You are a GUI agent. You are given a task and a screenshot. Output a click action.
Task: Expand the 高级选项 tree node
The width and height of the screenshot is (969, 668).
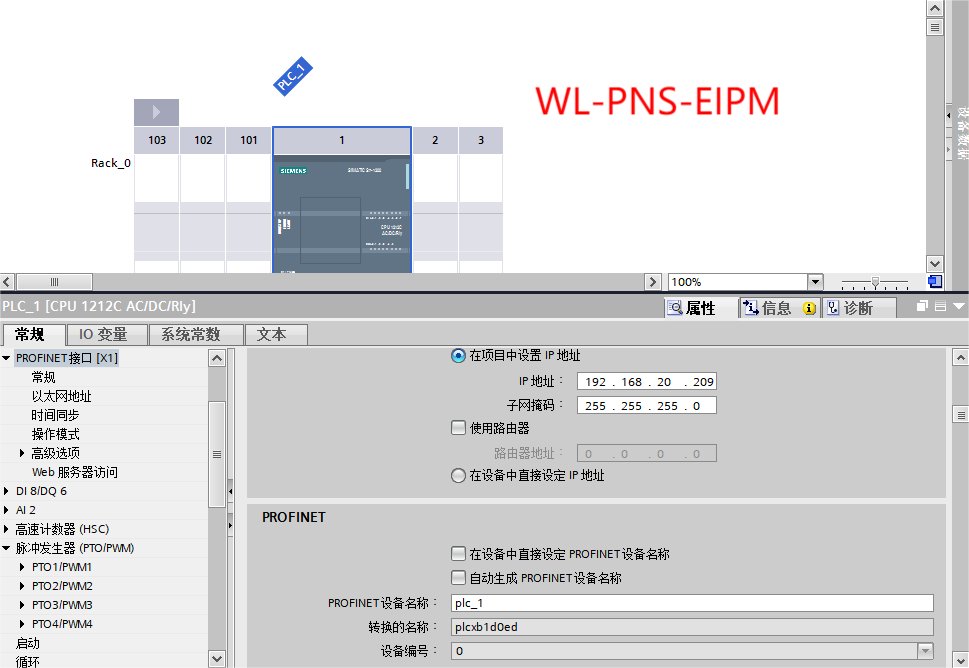22,453
